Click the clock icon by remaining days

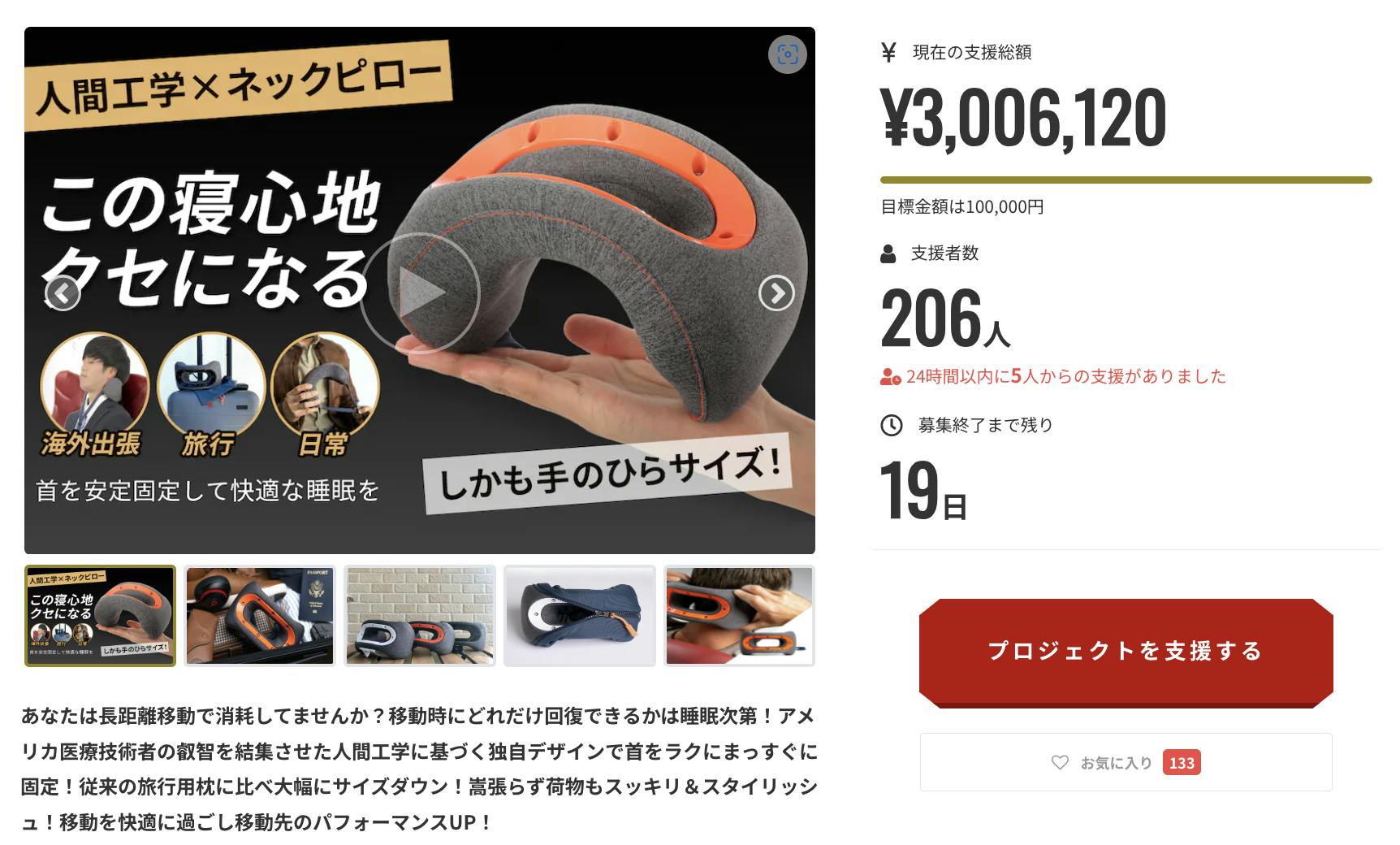point(892,425)
